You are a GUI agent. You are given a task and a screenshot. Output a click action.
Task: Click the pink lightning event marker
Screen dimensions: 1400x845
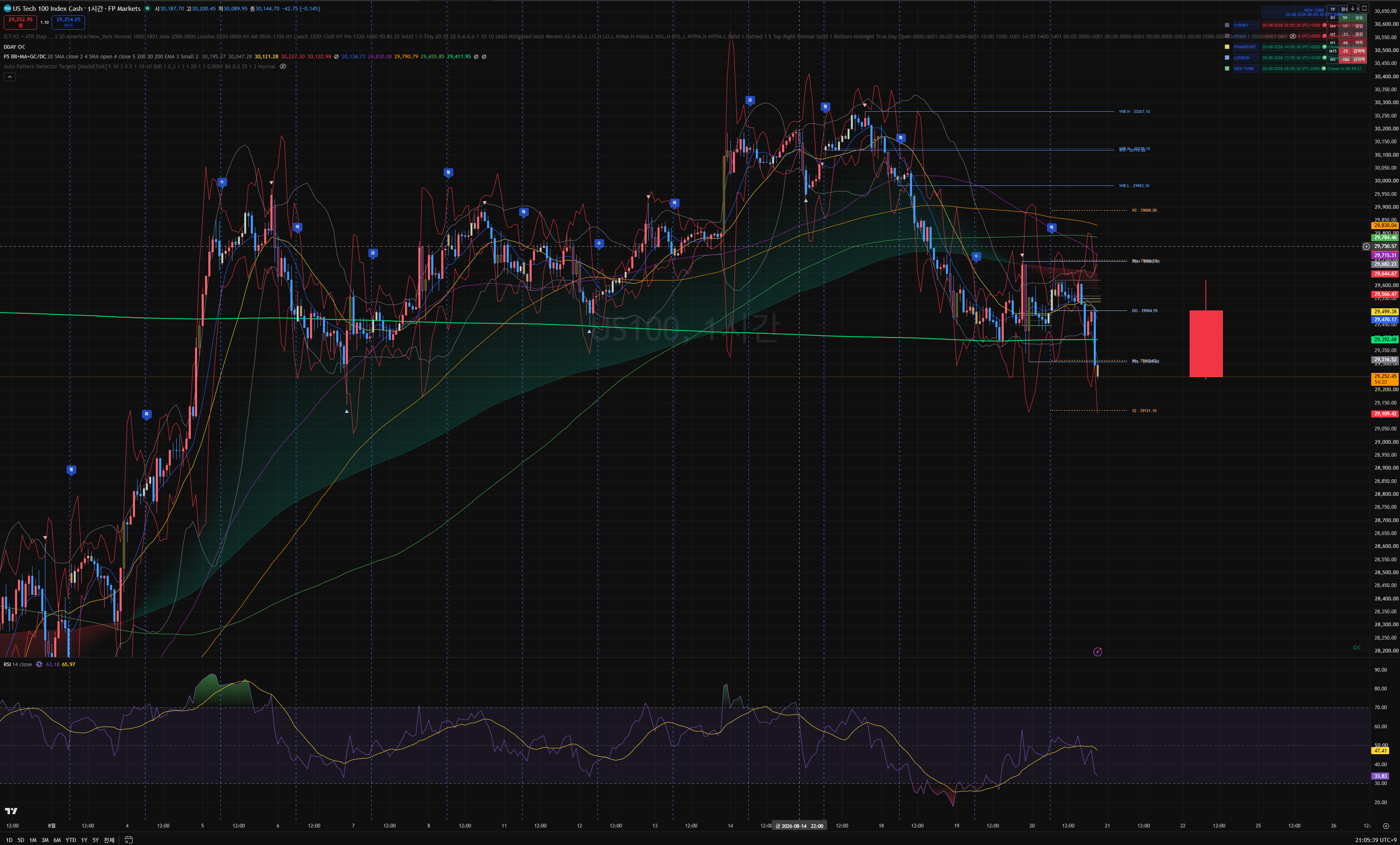[1098, 652]
